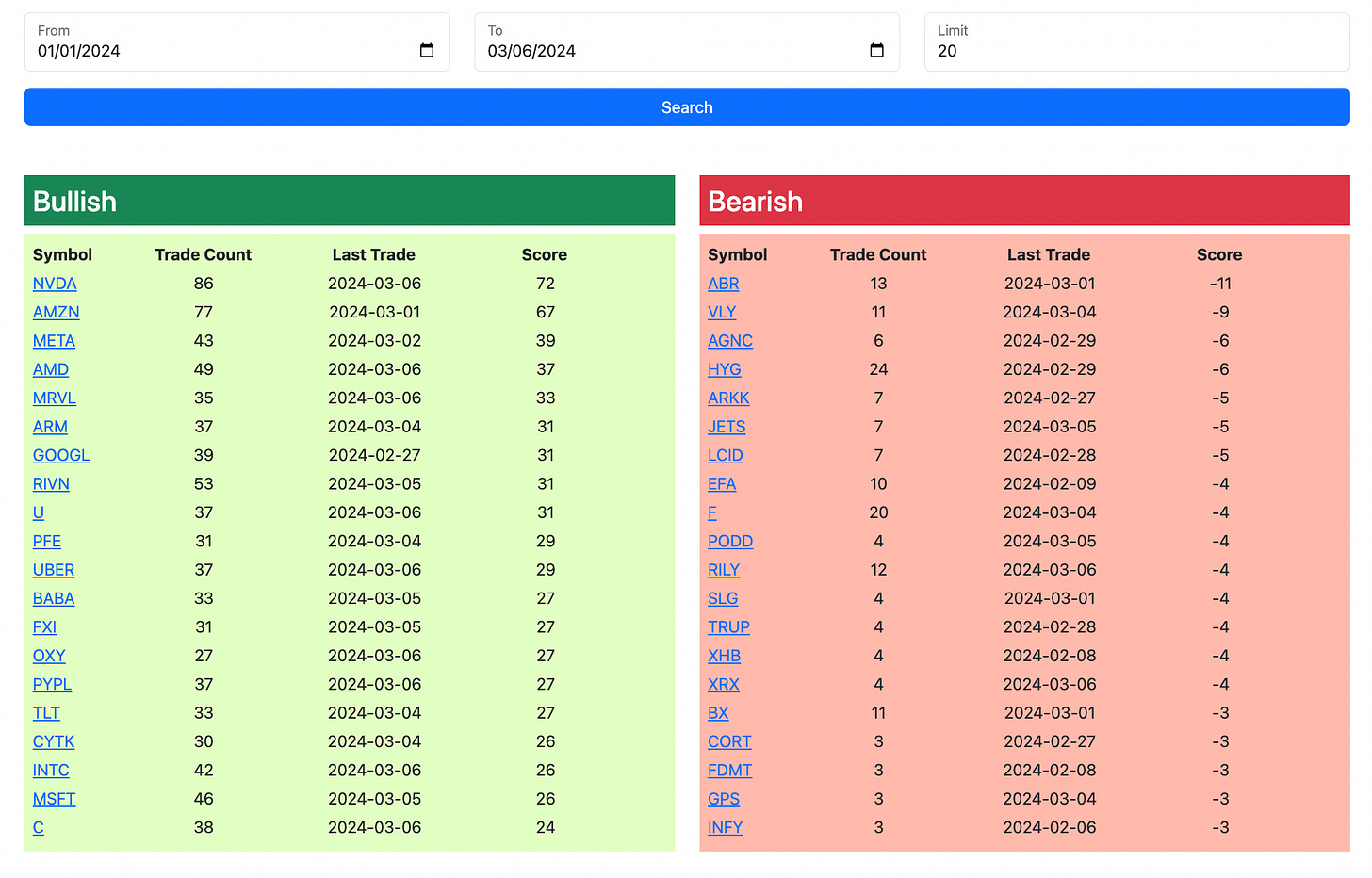Click the Bullish table Trade Count header
The height and width of the screenshot is (878, 1372).
[x=204, y=254]
